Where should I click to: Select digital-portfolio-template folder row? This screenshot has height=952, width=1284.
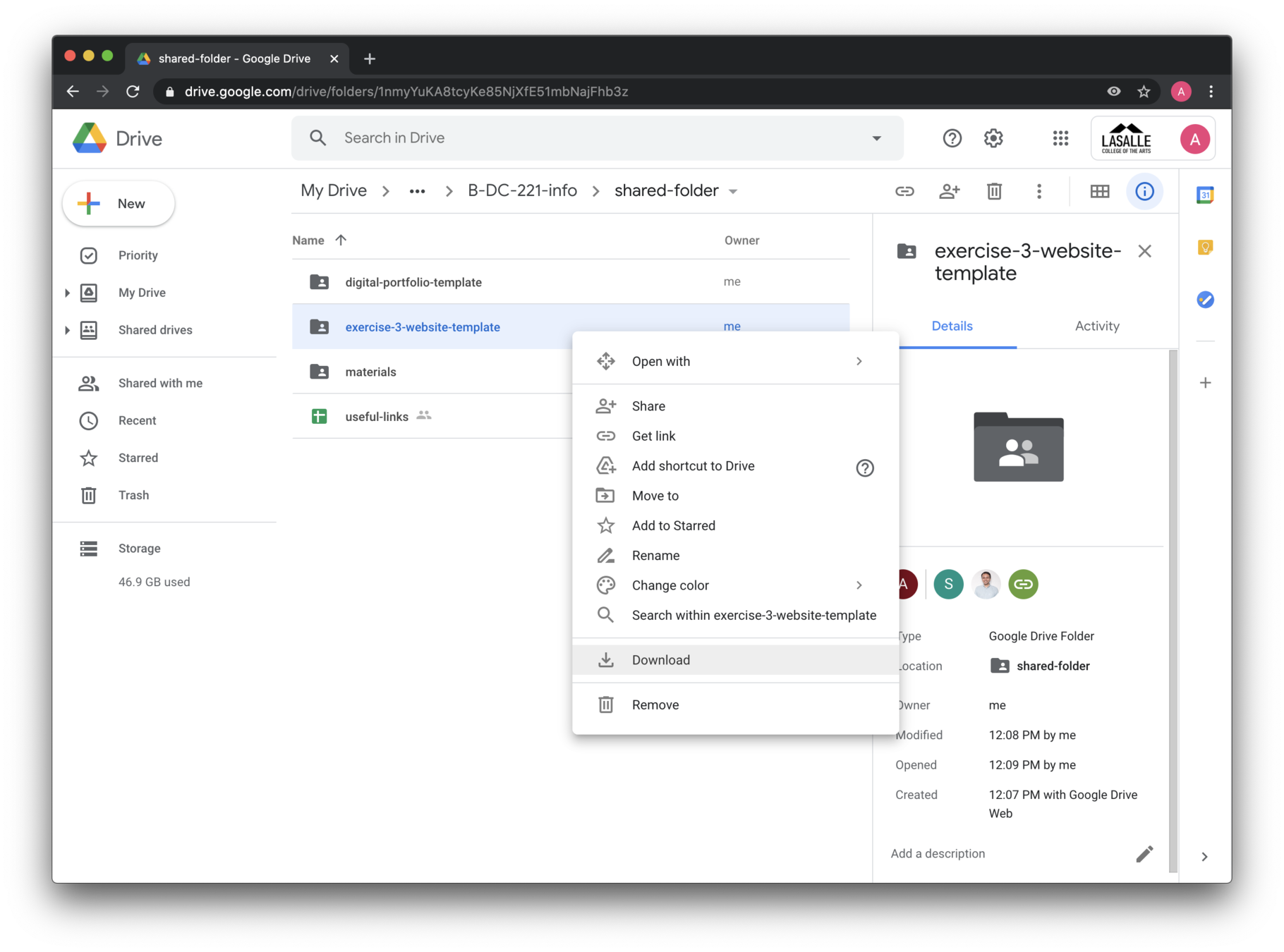tap(571, 282)
